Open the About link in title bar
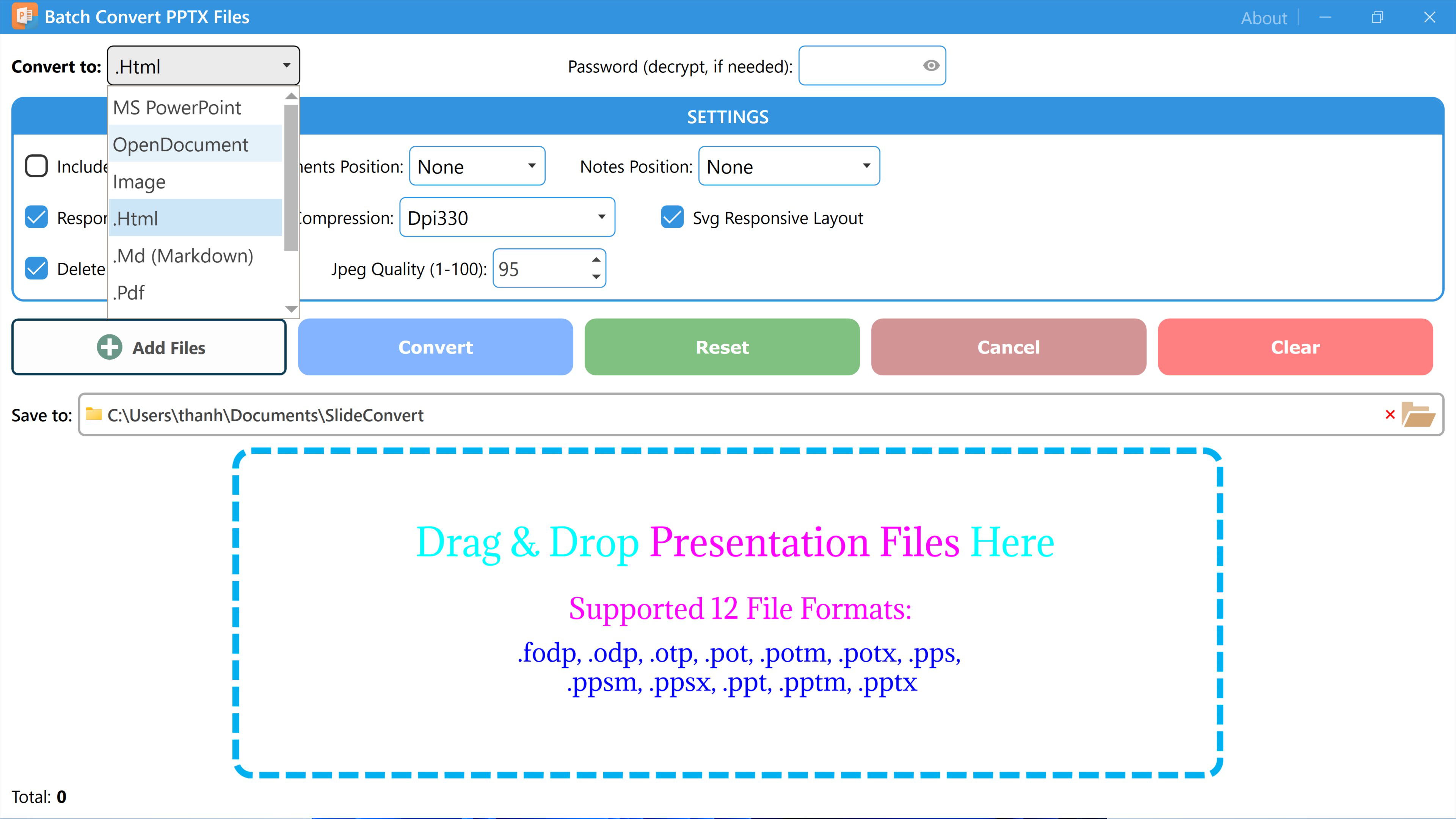 click(1264, 17)
